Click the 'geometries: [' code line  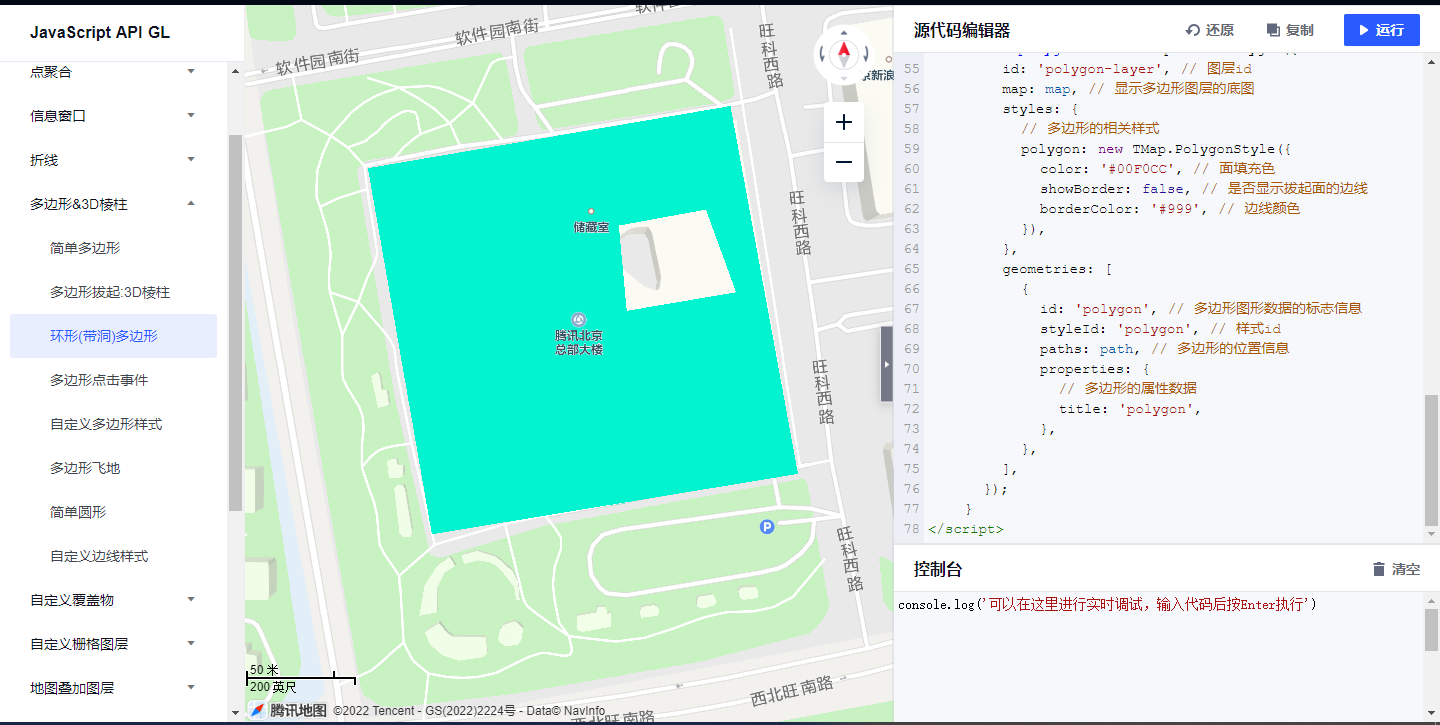pyautogui.click(x=1058, y=269)
